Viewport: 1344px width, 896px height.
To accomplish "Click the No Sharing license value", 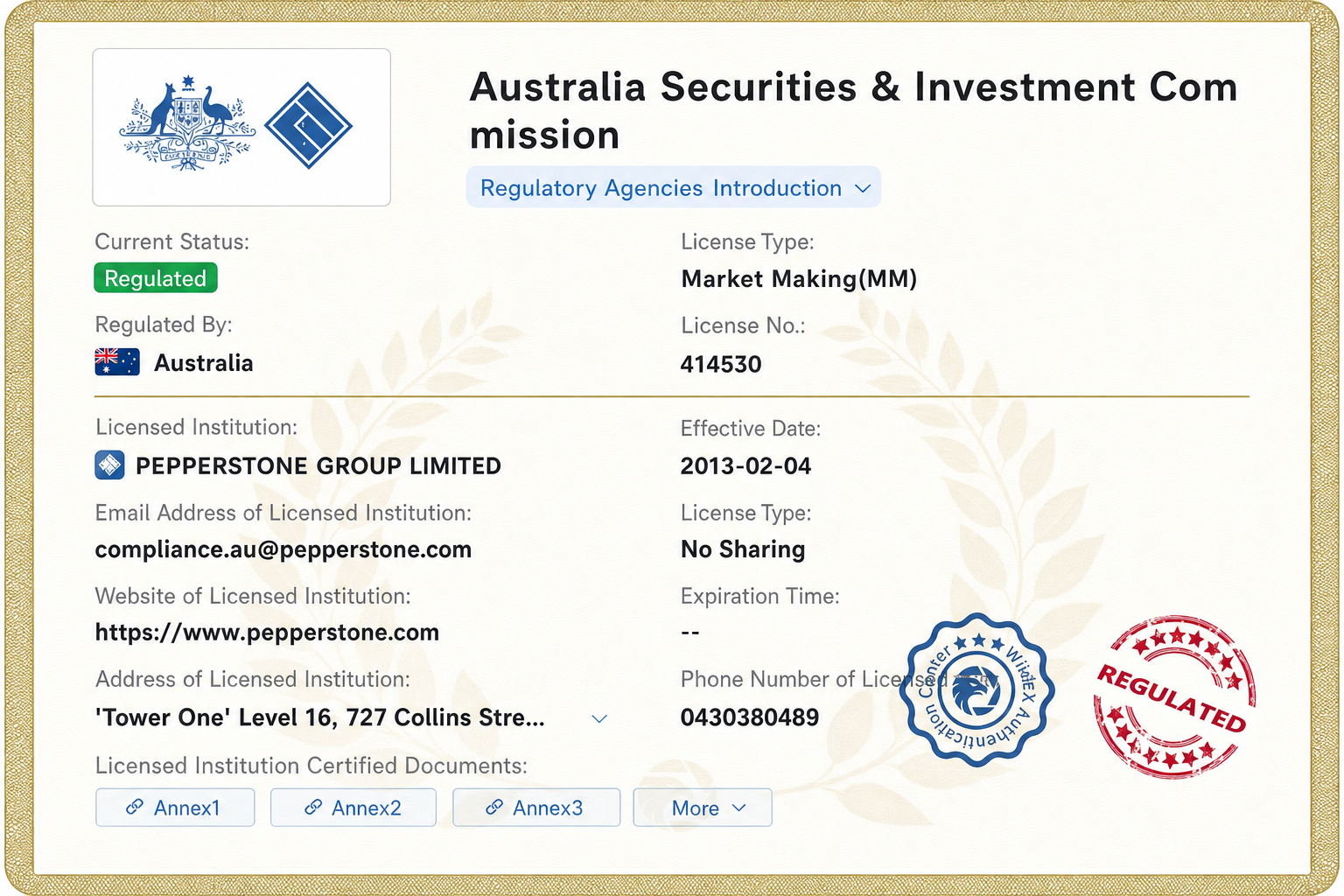I will [743, 549].
